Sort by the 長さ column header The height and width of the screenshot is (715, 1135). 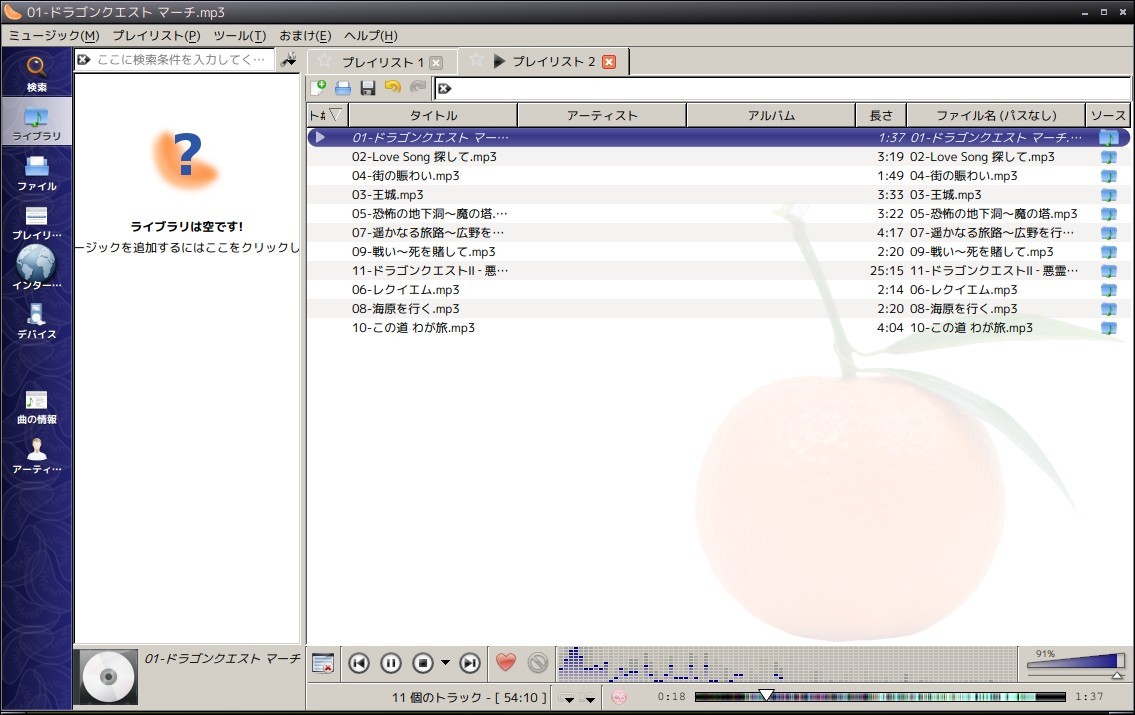[881, 115]
